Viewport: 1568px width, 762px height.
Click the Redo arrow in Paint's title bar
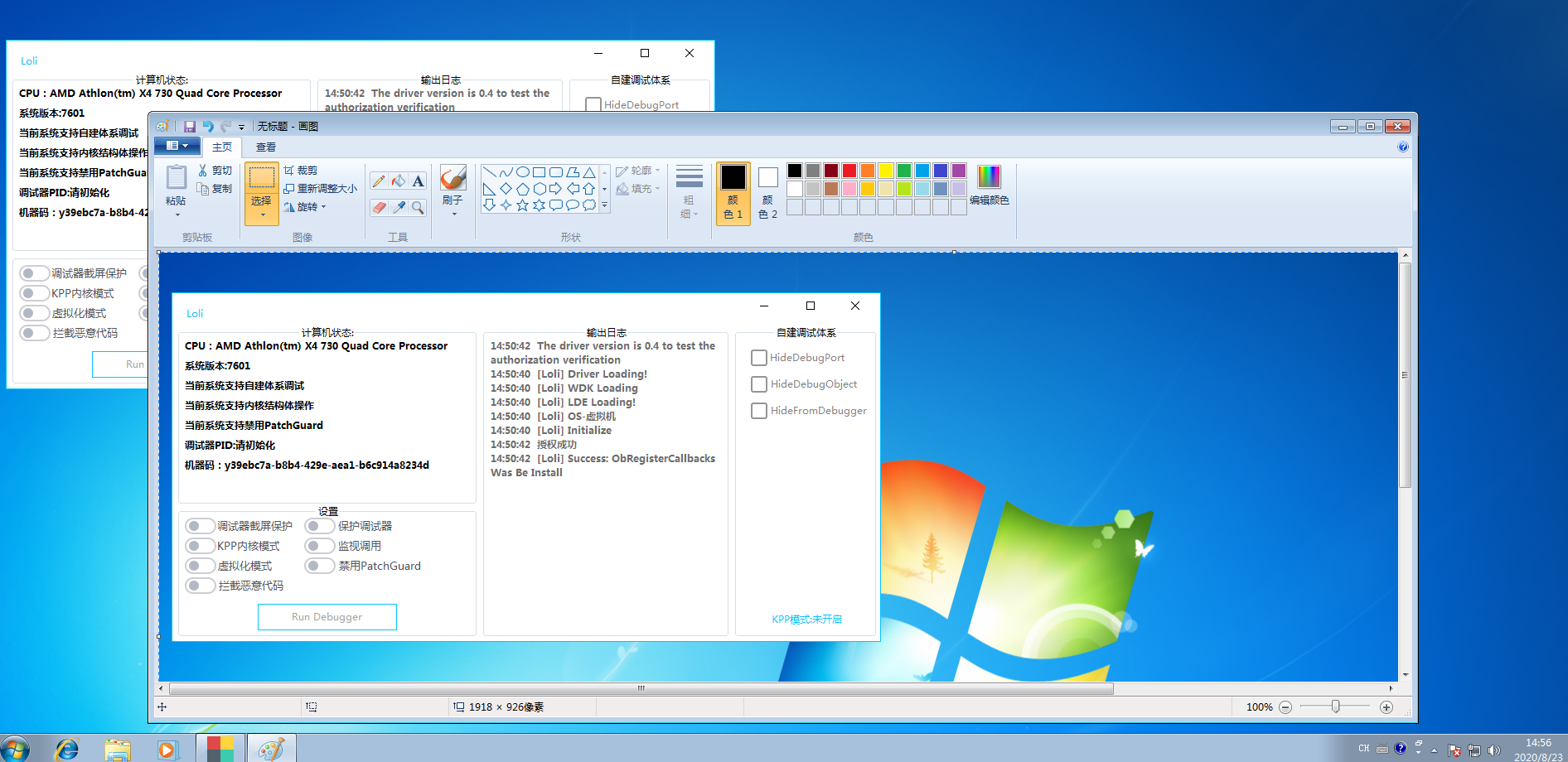pyautogui.click(x=225, y=127)
